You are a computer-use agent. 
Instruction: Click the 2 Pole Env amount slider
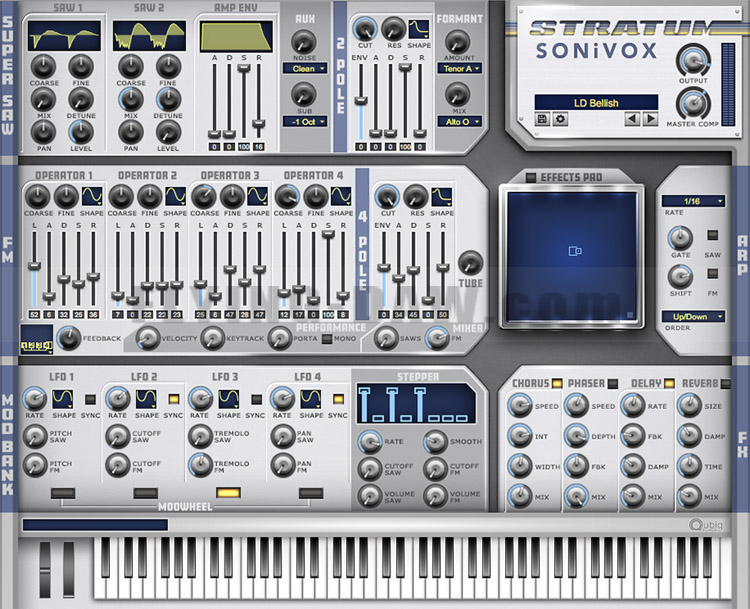click(361, 100)
